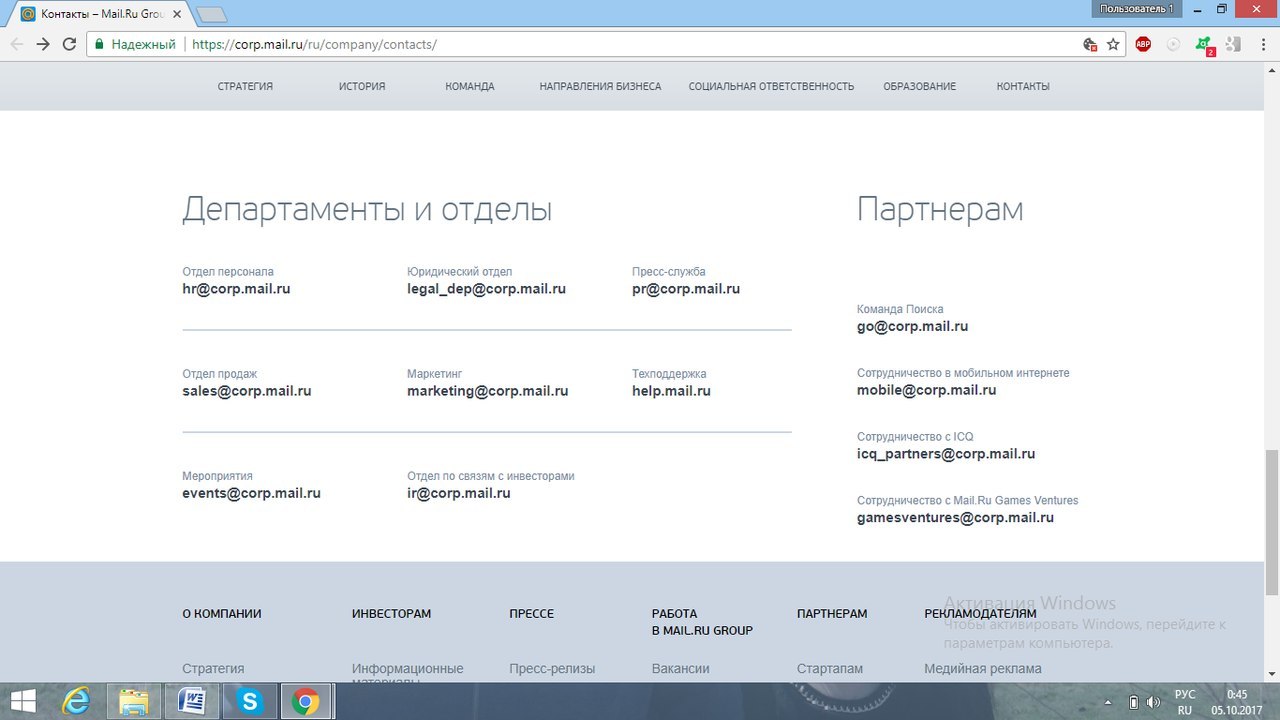Click the Google extension icon
Viewport: 1280px width, 720px height.
(x=1233, y=44)
